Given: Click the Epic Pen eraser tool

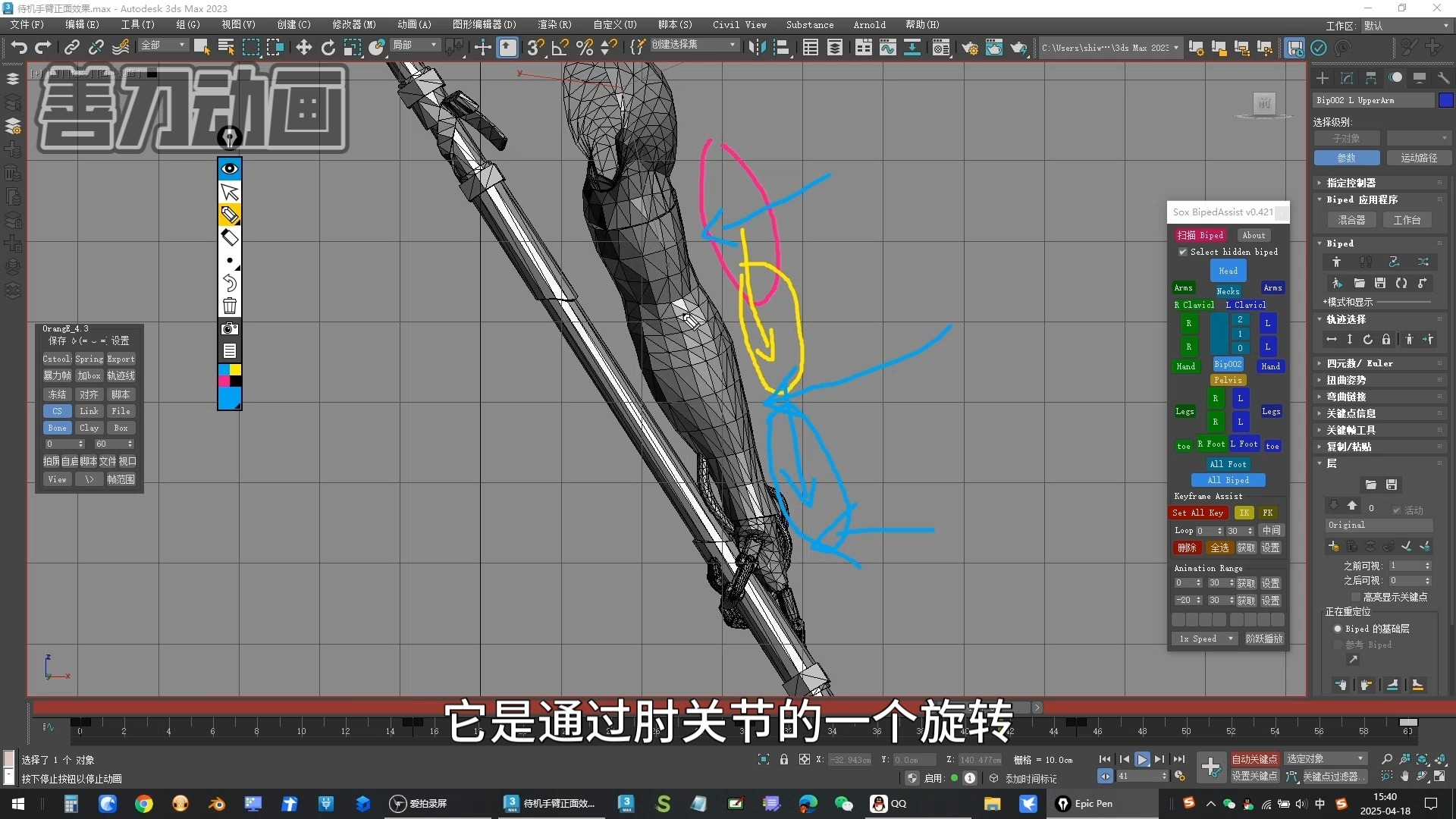Looking at the screenshot, I should click(230, 238).
